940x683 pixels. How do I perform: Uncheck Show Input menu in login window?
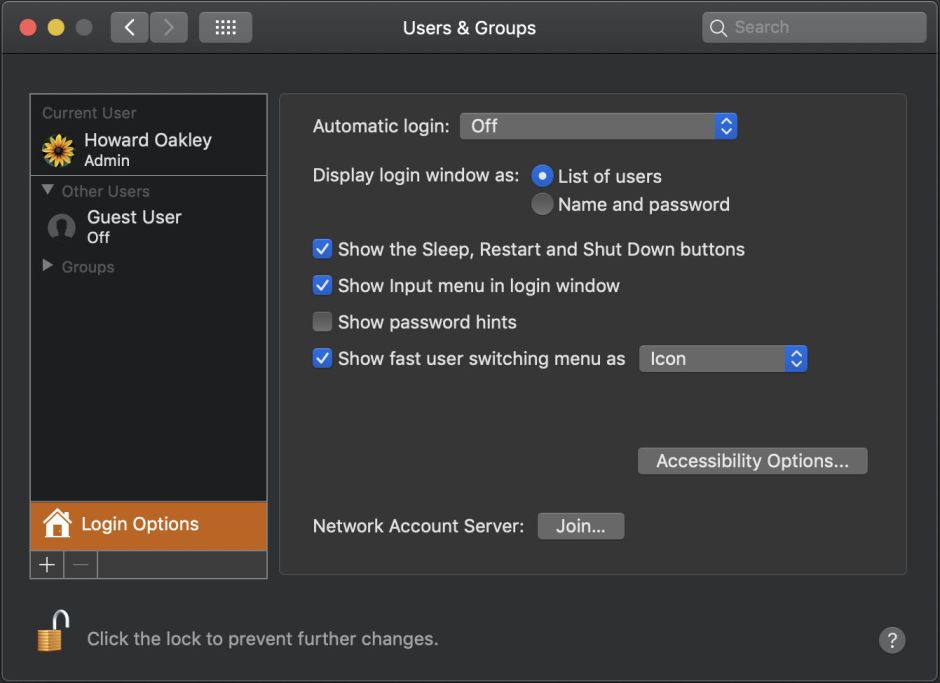(x=322, y=285)
